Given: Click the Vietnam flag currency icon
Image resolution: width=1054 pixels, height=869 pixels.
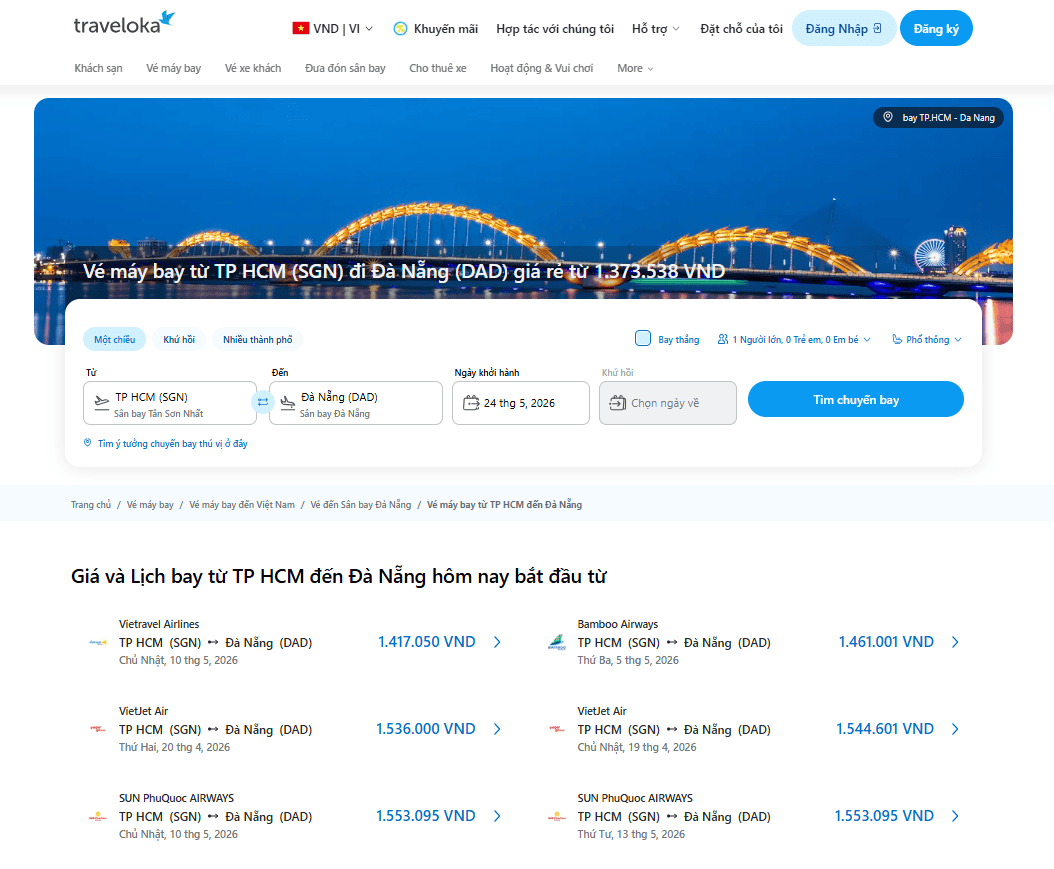Looking at the screenshot, I should click(300, 29).
